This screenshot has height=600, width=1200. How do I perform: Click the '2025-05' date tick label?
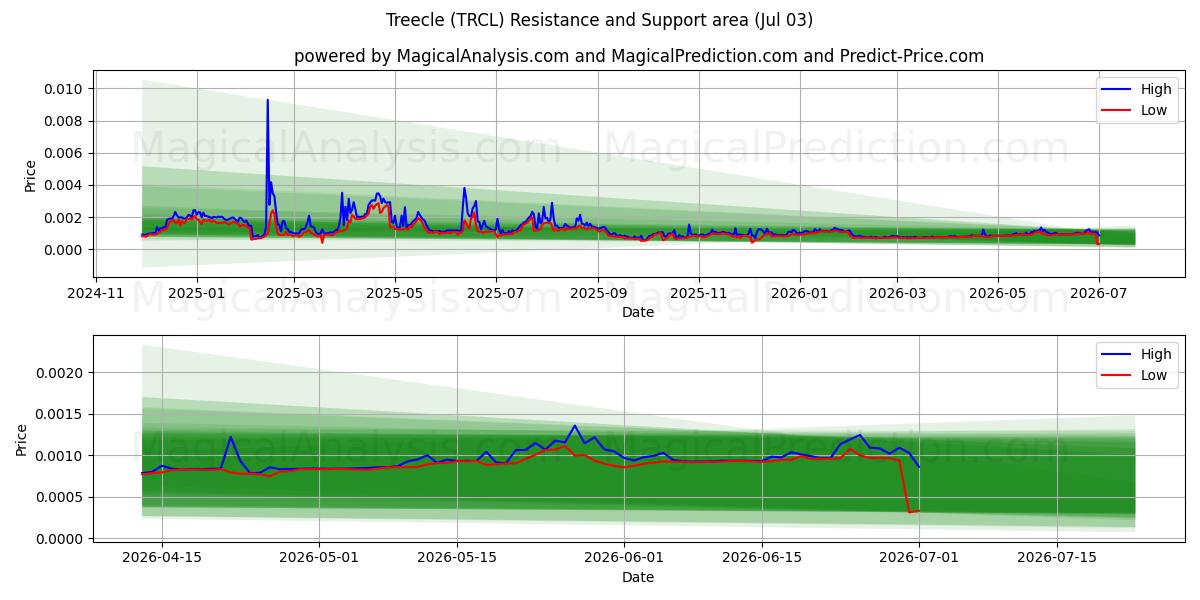pos(394,293)
